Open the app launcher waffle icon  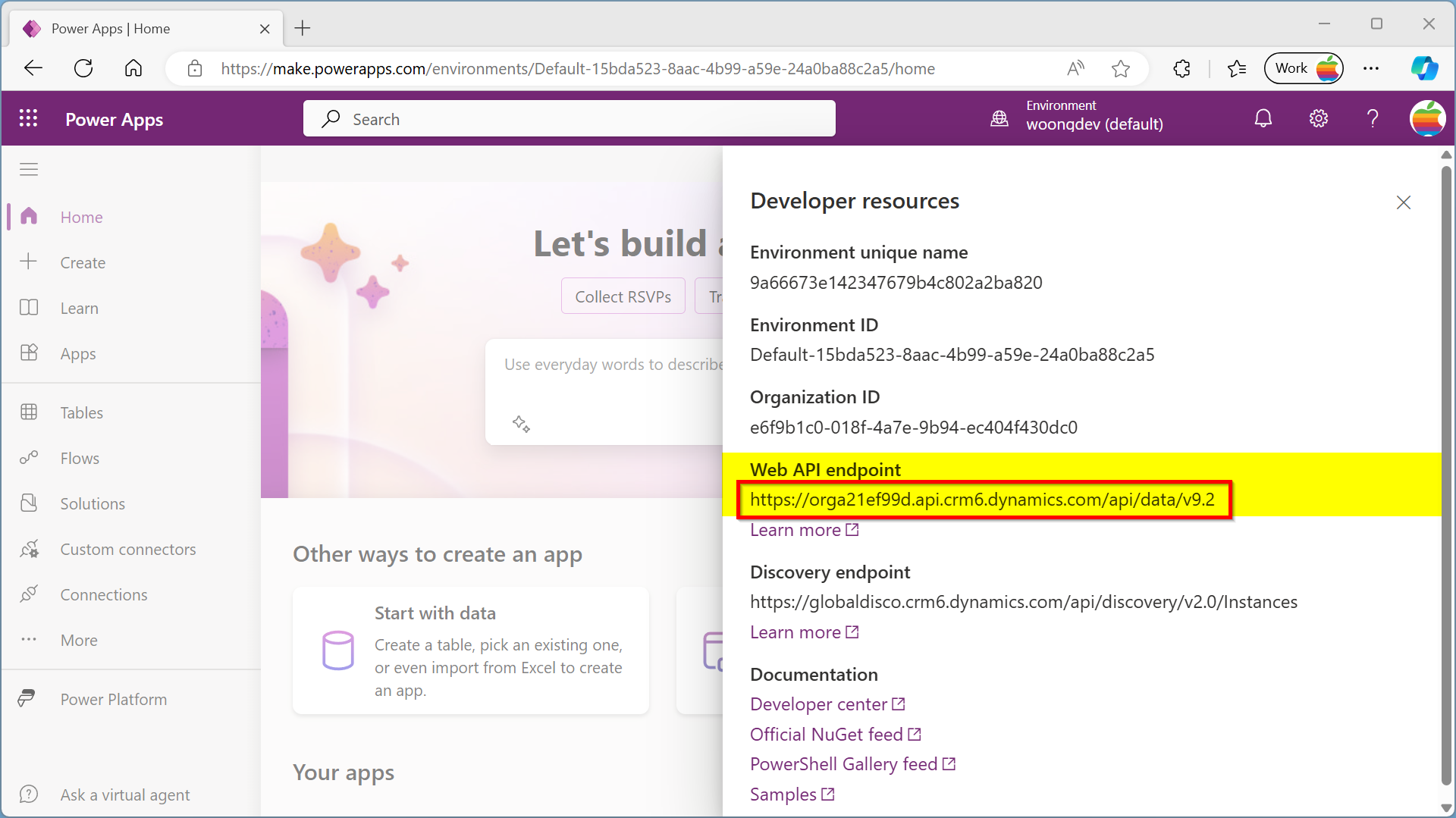(x=29, y=118)
